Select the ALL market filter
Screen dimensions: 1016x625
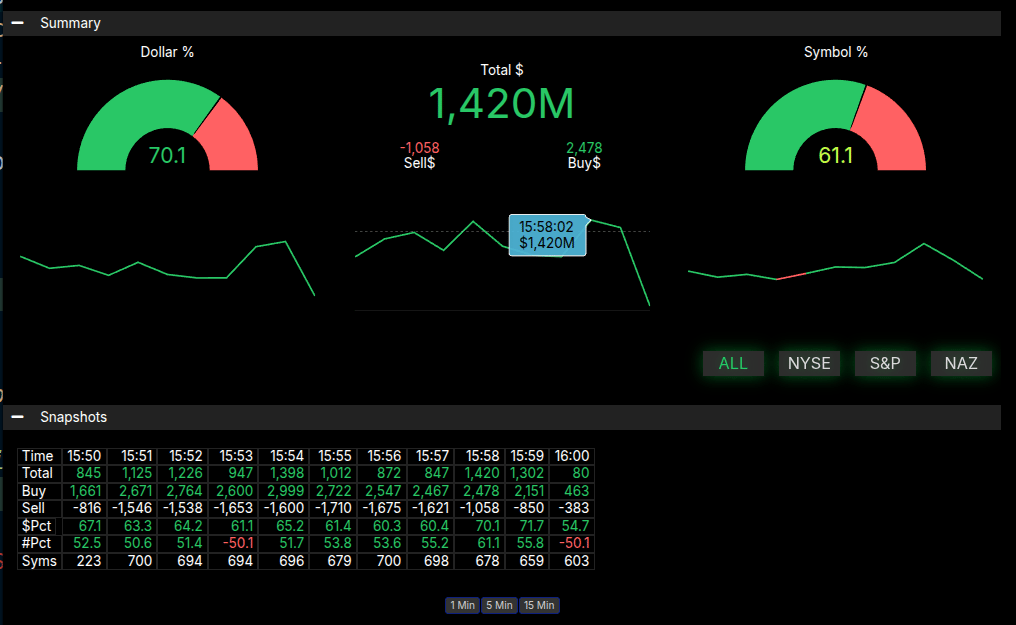click(x=733, y=363)
